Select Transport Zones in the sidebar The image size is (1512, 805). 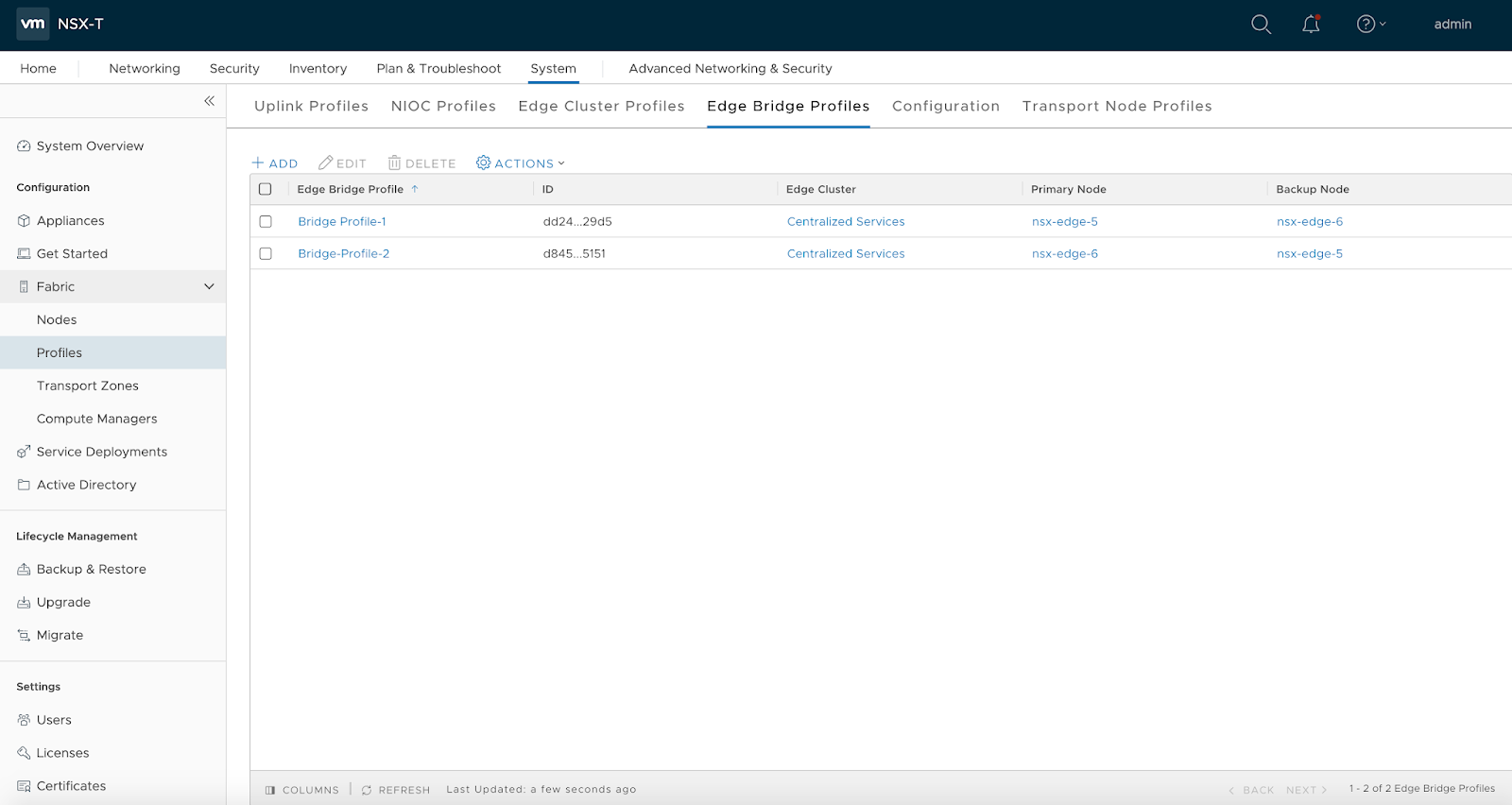[87, 386]
